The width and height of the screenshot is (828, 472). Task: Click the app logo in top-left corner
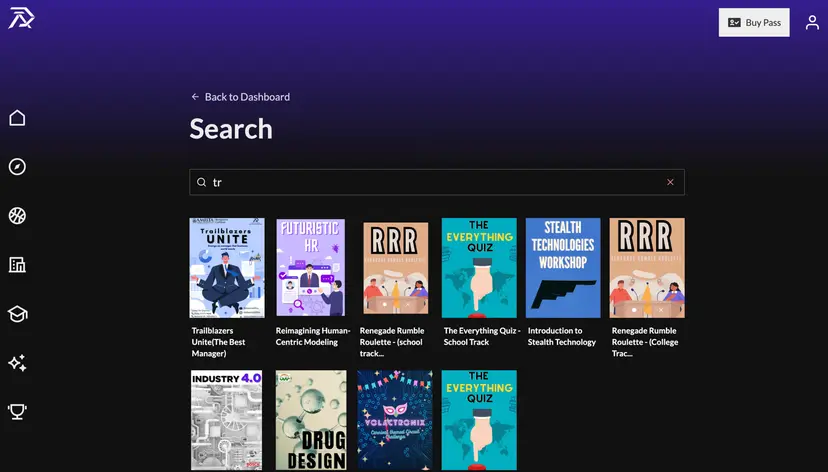(x=21, y=18)
